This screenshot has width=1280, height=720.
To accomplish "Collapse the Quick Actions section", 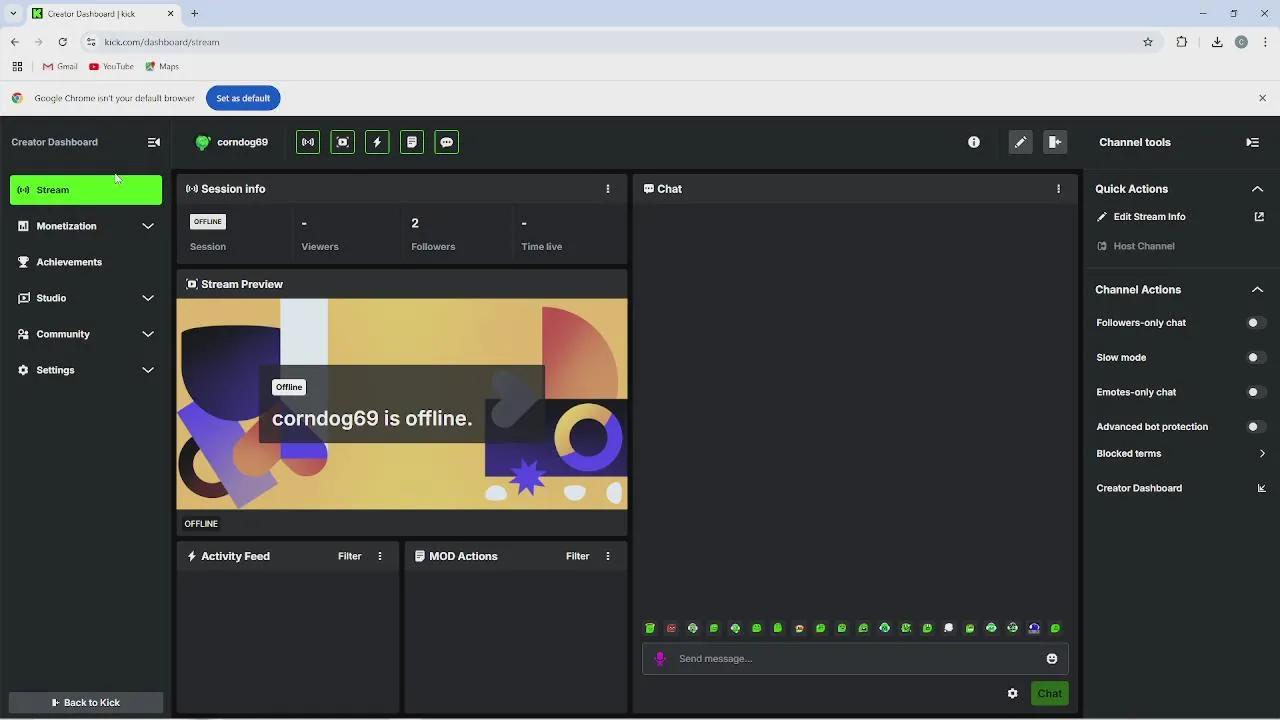I will 1257,189.
